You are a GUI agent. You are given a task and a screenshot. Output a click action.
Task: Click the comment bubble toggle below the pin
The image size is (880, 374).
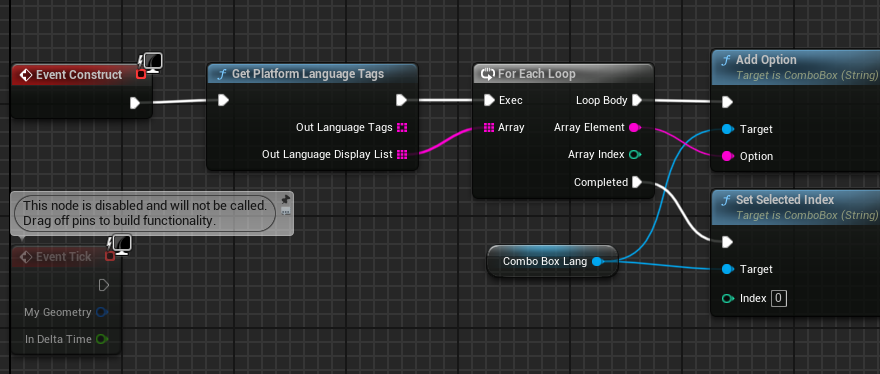click(x=285, y=211)
